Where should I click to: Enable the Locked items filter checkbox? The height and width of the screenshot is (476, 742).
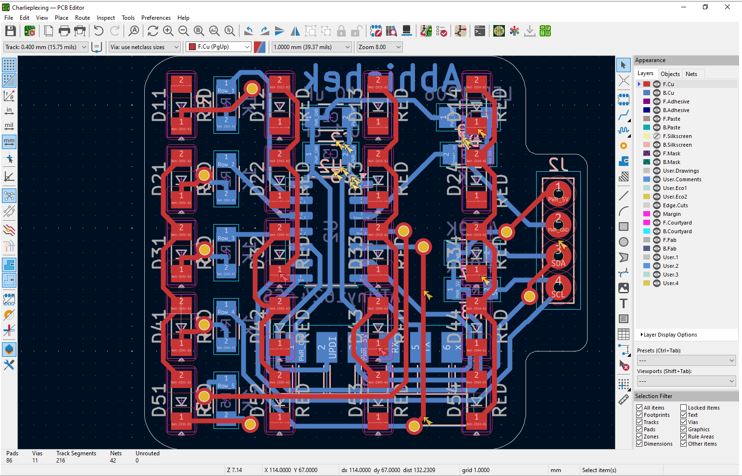pos(683,407)
